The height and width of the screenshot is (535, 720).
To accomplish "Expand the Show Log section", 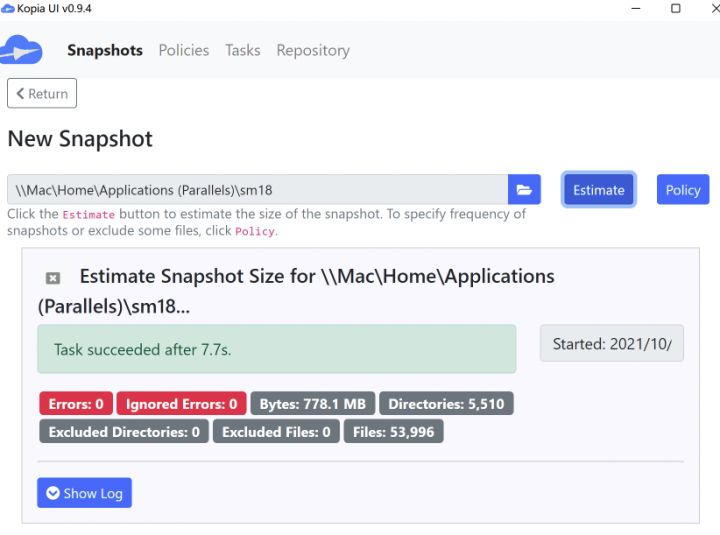I will click(84, 493).
